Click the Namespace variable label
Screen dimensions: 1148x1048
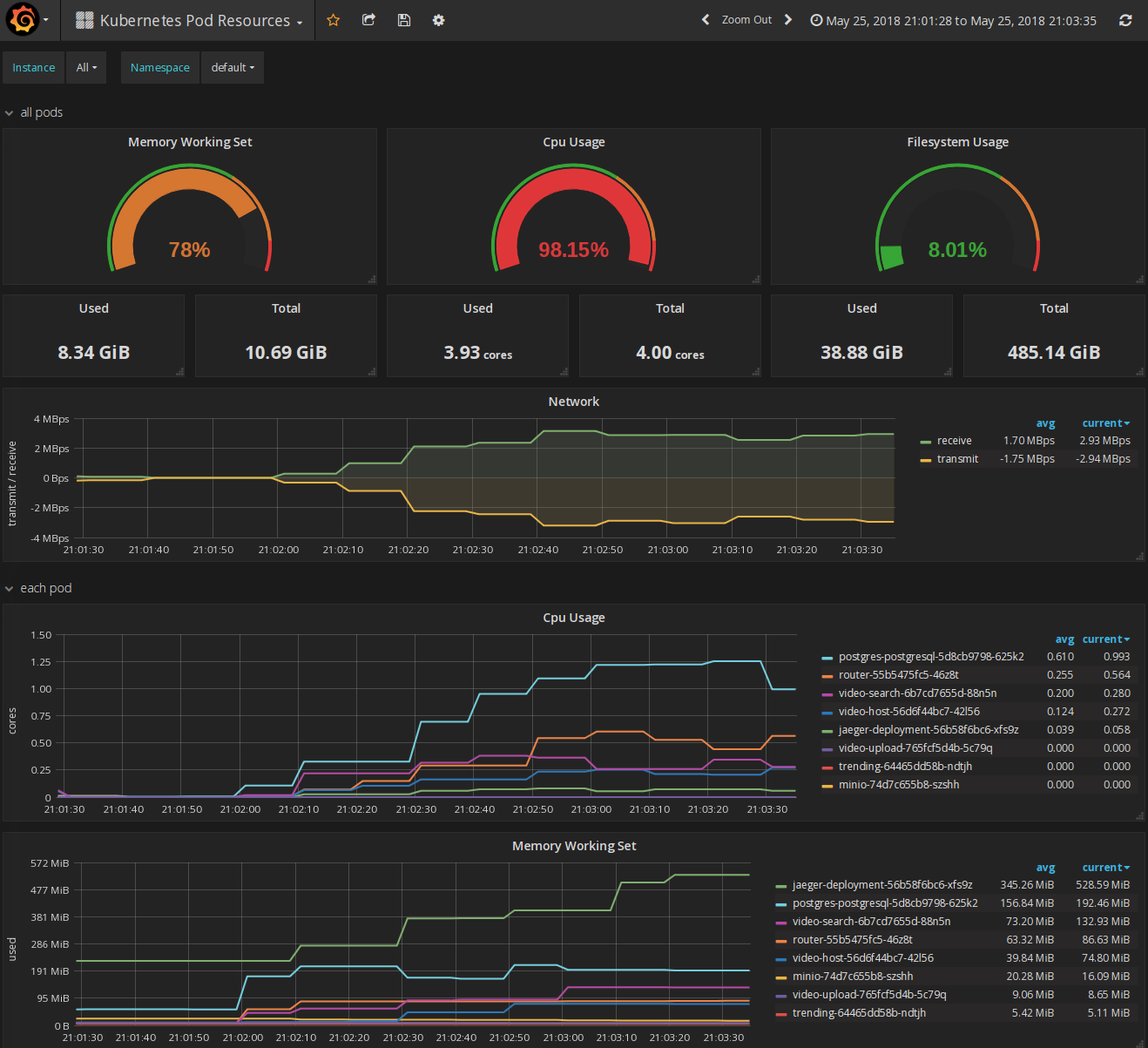click(x=160, y=67)
